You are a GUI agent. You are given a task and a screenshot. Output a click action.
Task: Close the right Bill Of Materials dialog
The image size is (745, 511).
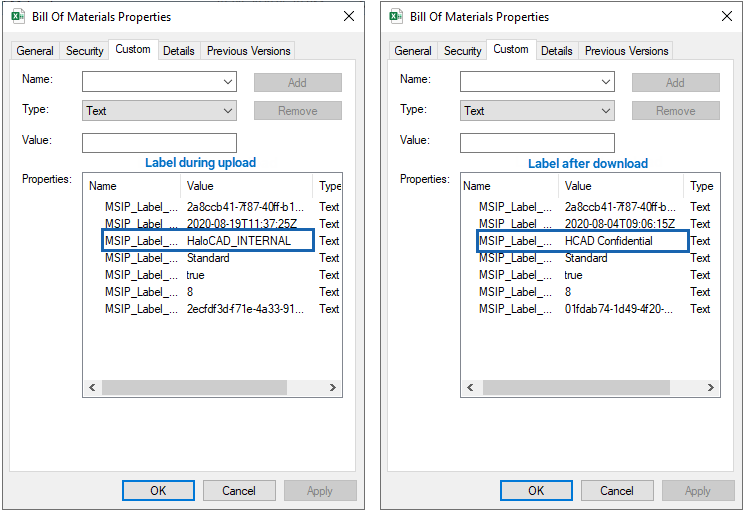tap(727, 17)
